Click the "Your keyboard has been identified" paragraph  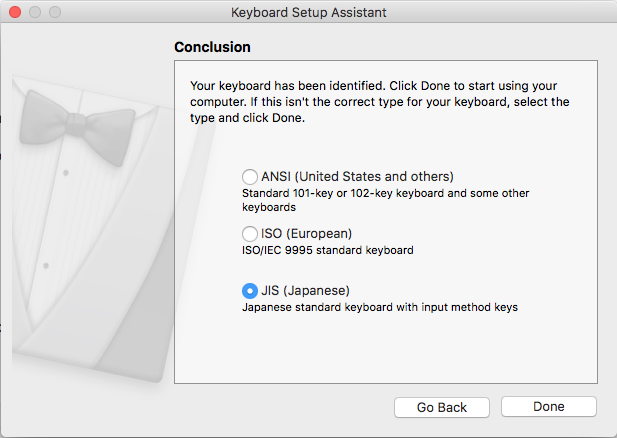tap(380, 102)
